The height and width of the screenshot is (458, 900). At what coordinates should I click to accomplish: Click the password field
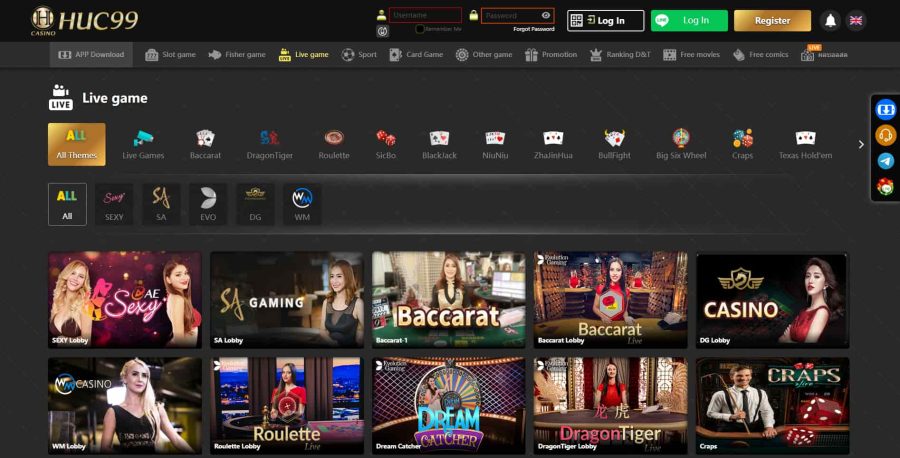[x=517, y=15]
